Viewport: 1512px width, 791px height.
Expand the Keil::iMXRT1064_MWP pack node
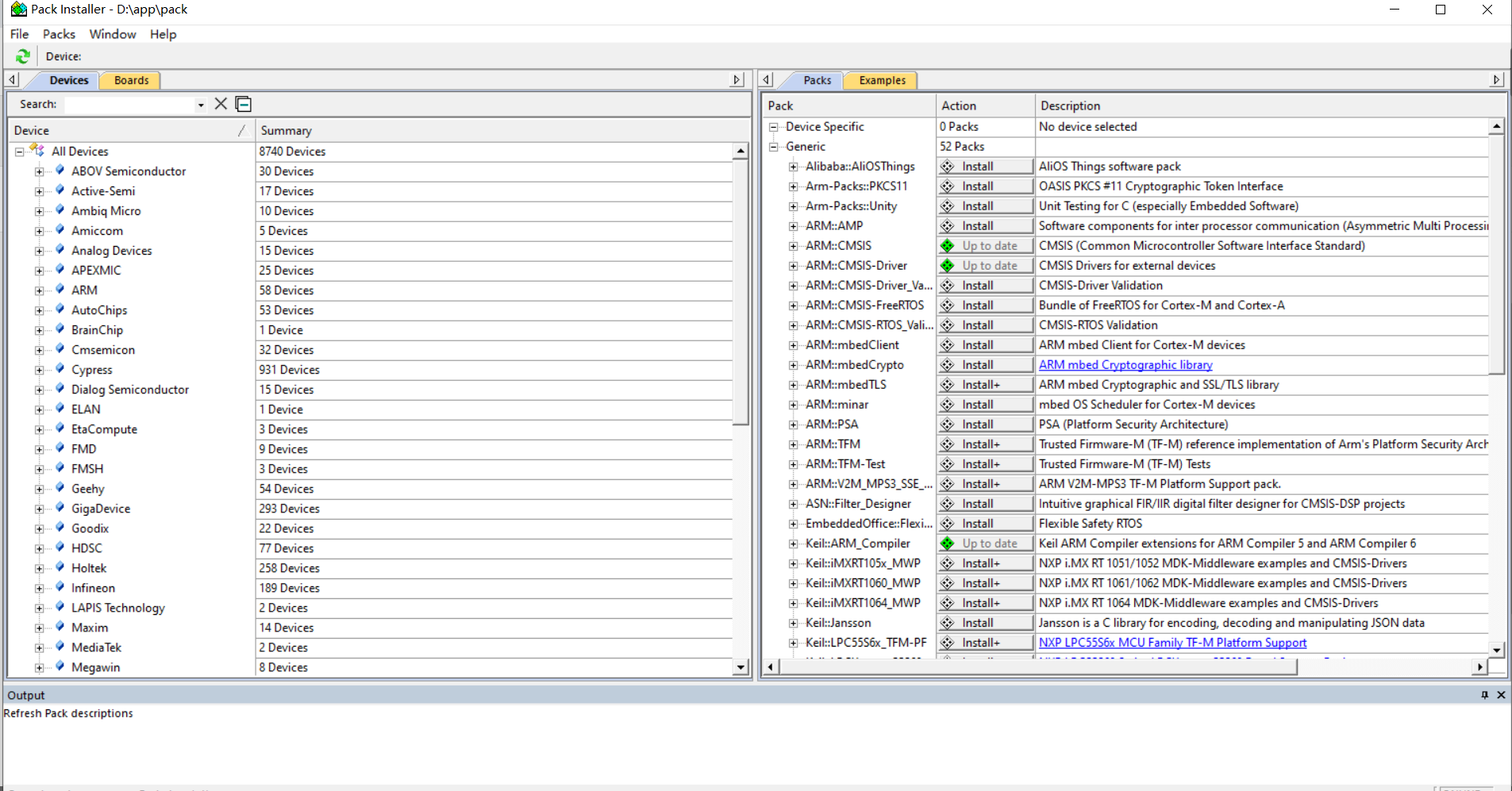pyautogui.click(x=793, y=603)
